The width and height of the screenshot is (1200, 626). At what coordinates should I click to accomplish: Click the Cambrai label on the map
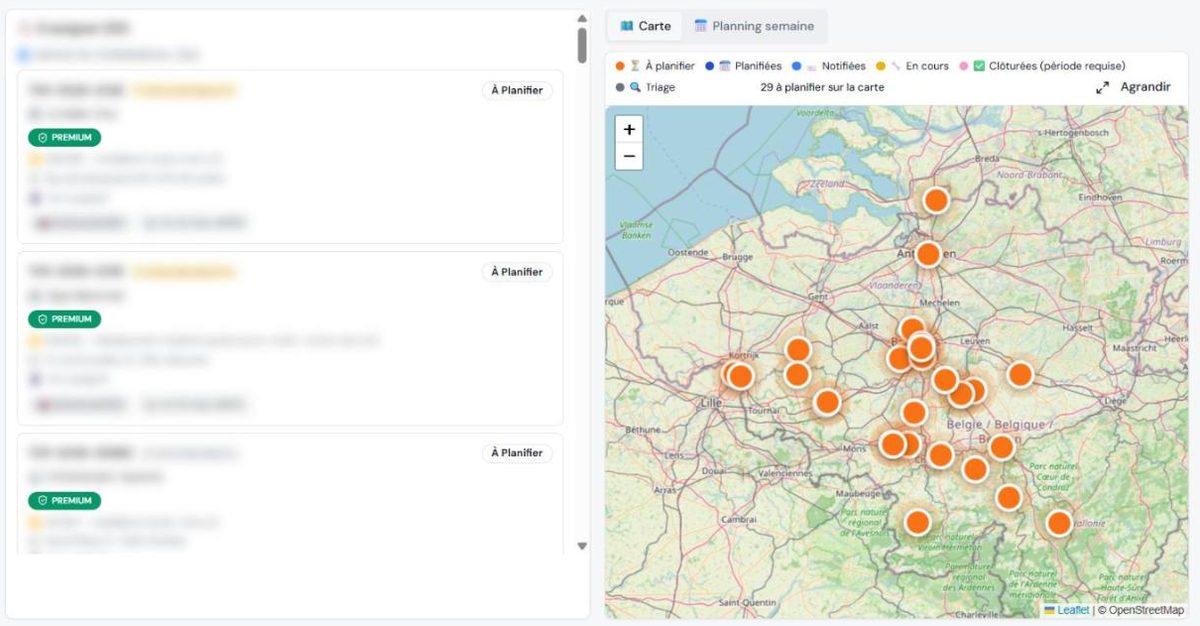(x=739, y=519)
